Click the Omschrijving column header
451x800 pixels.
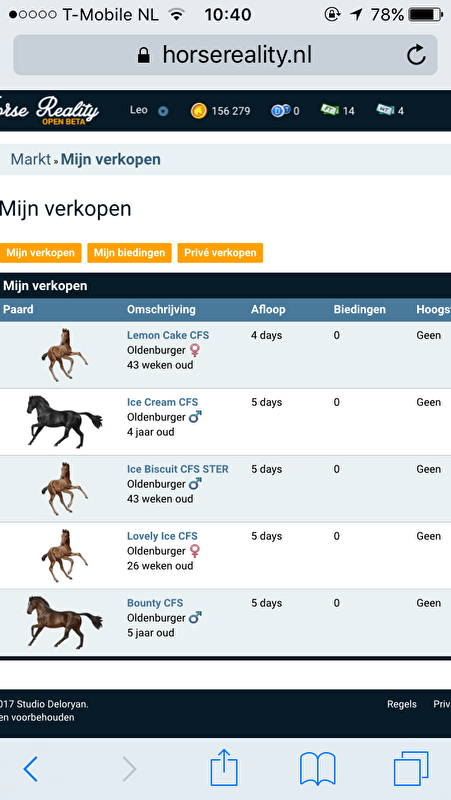tap(161, 310)
